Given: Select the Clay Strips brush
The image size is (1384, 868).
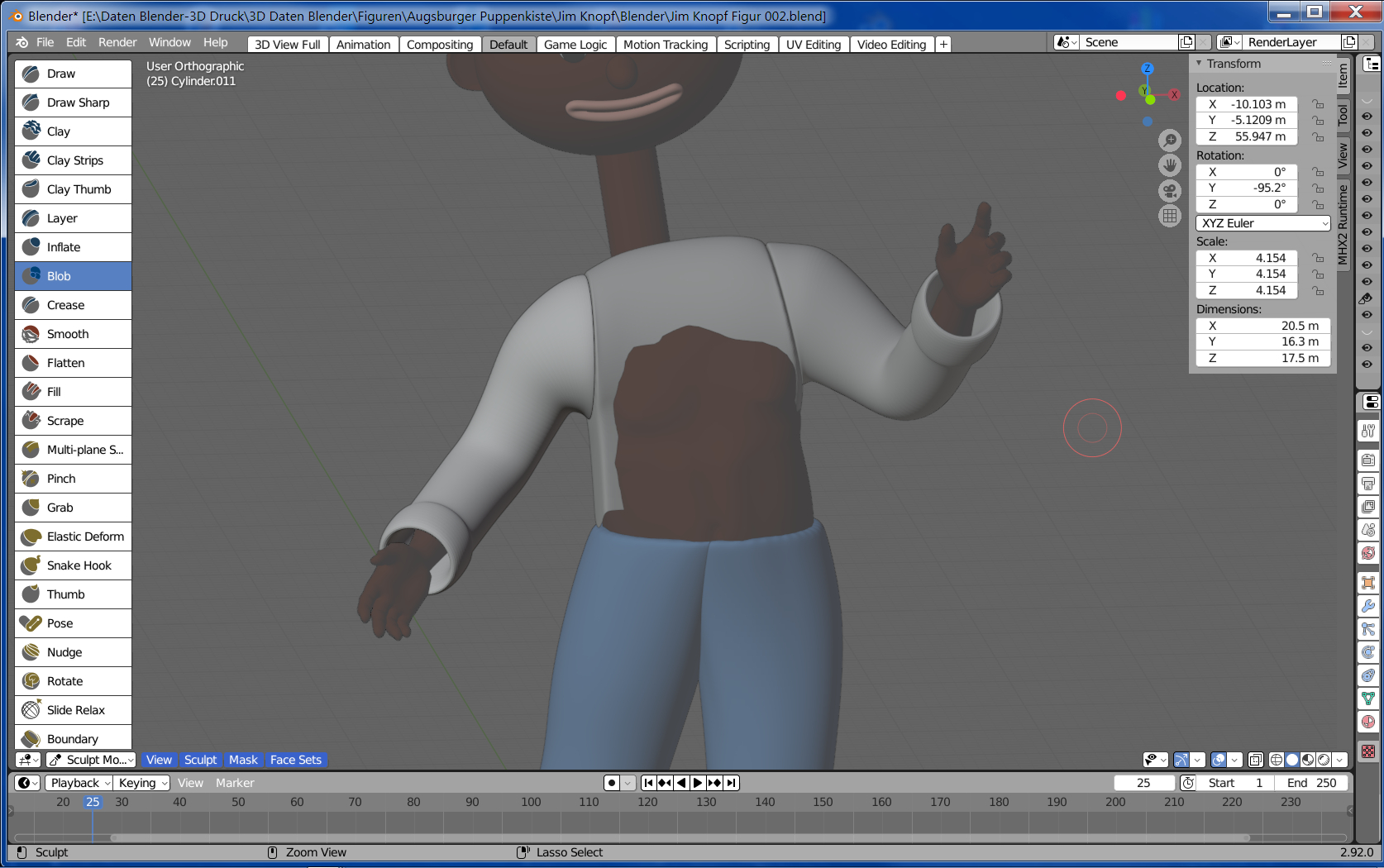Looking at the screenshot, I should point(74,160).
